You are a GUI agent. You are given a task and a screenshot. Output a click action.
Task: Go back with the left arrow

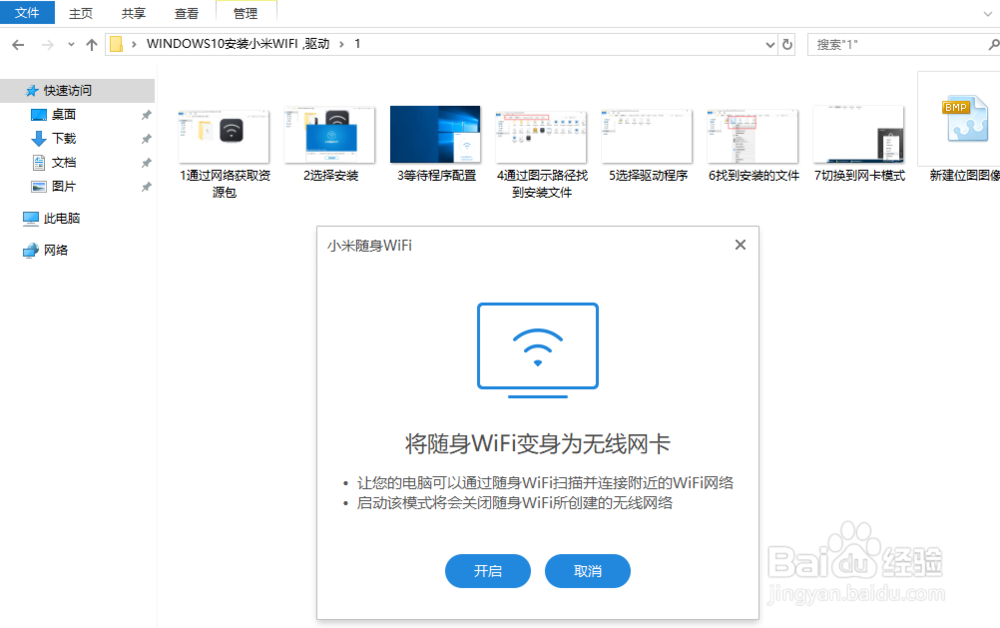point(18,45)
